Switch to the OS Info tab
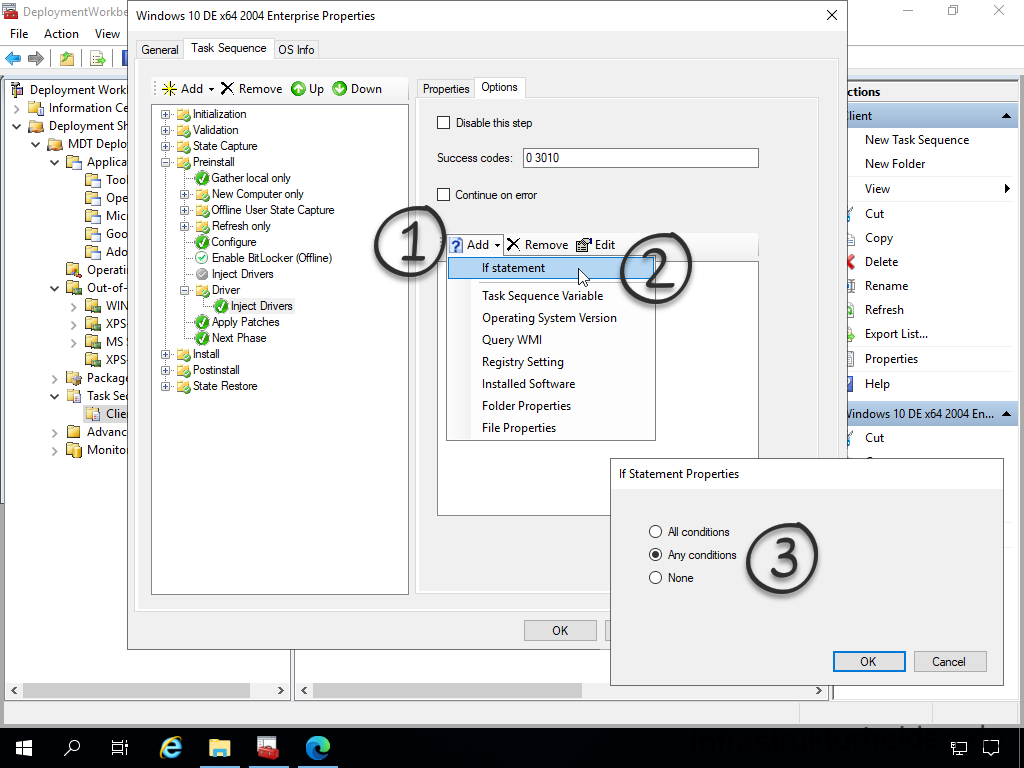 coord(296,50)
